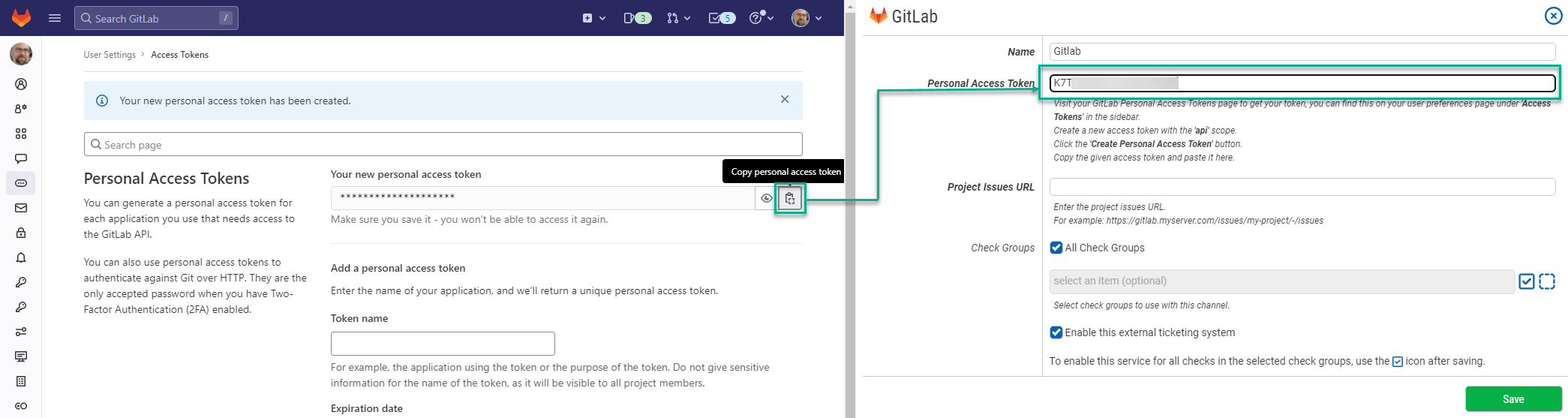Open the check groups select dropdown
This screenshot has height=418, width=1568.
coord(1282,281)
